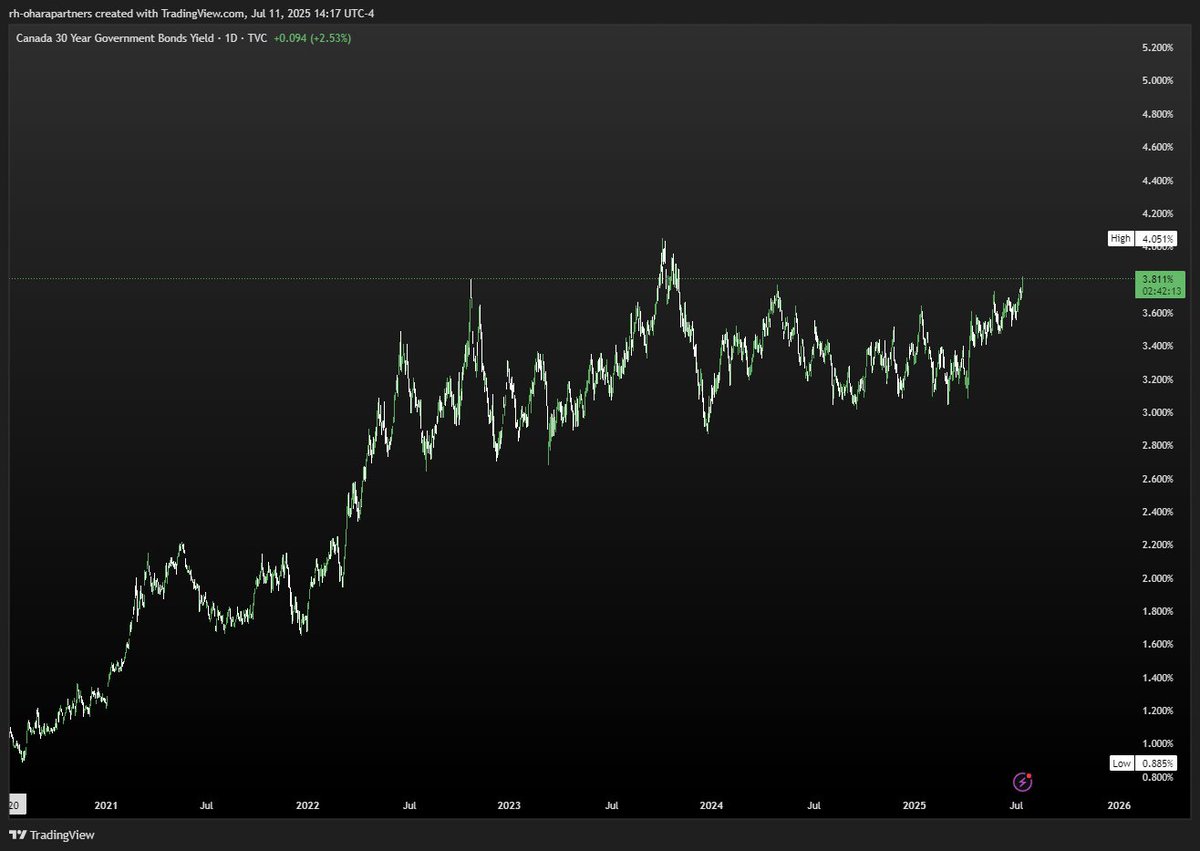This screenshot has width=1200, height=851.
Task: Click the 2.200% axis label
Action: coord(1157,545)
